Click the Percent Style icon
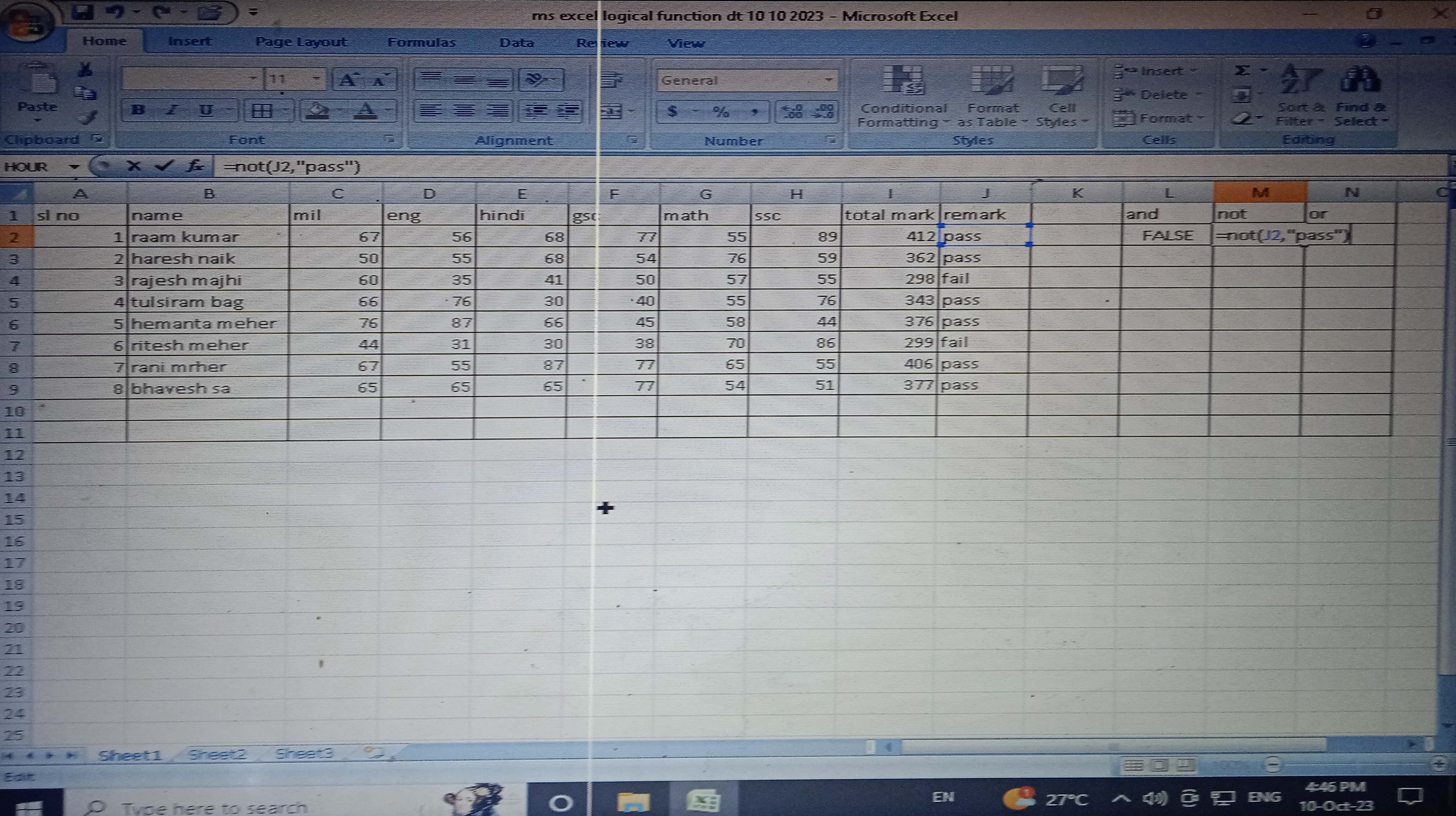Image resolution: width=1456 pixels, height=816 pixels. tap(720, 111)
